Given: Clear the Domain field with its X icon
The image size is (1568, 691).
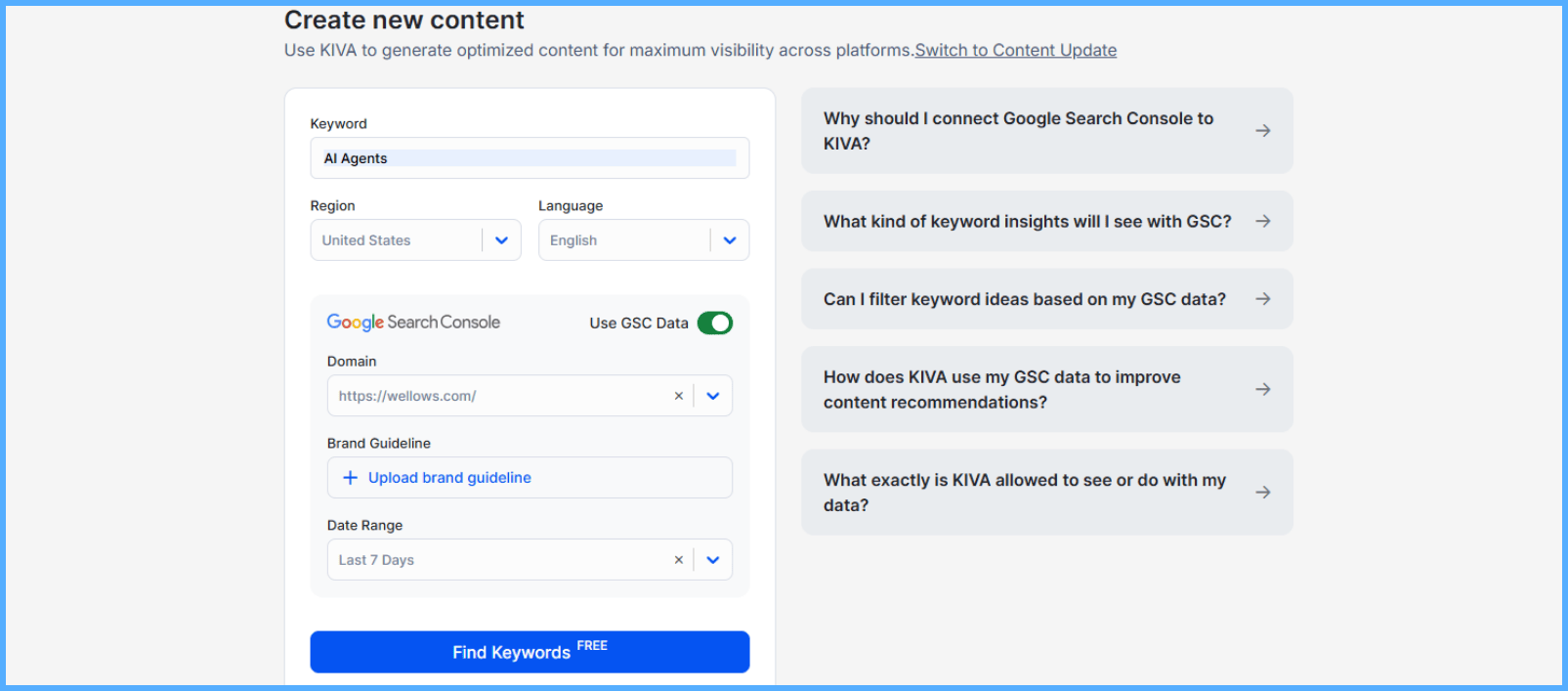Looking at the screenshot, I should [x=678, y=396].
